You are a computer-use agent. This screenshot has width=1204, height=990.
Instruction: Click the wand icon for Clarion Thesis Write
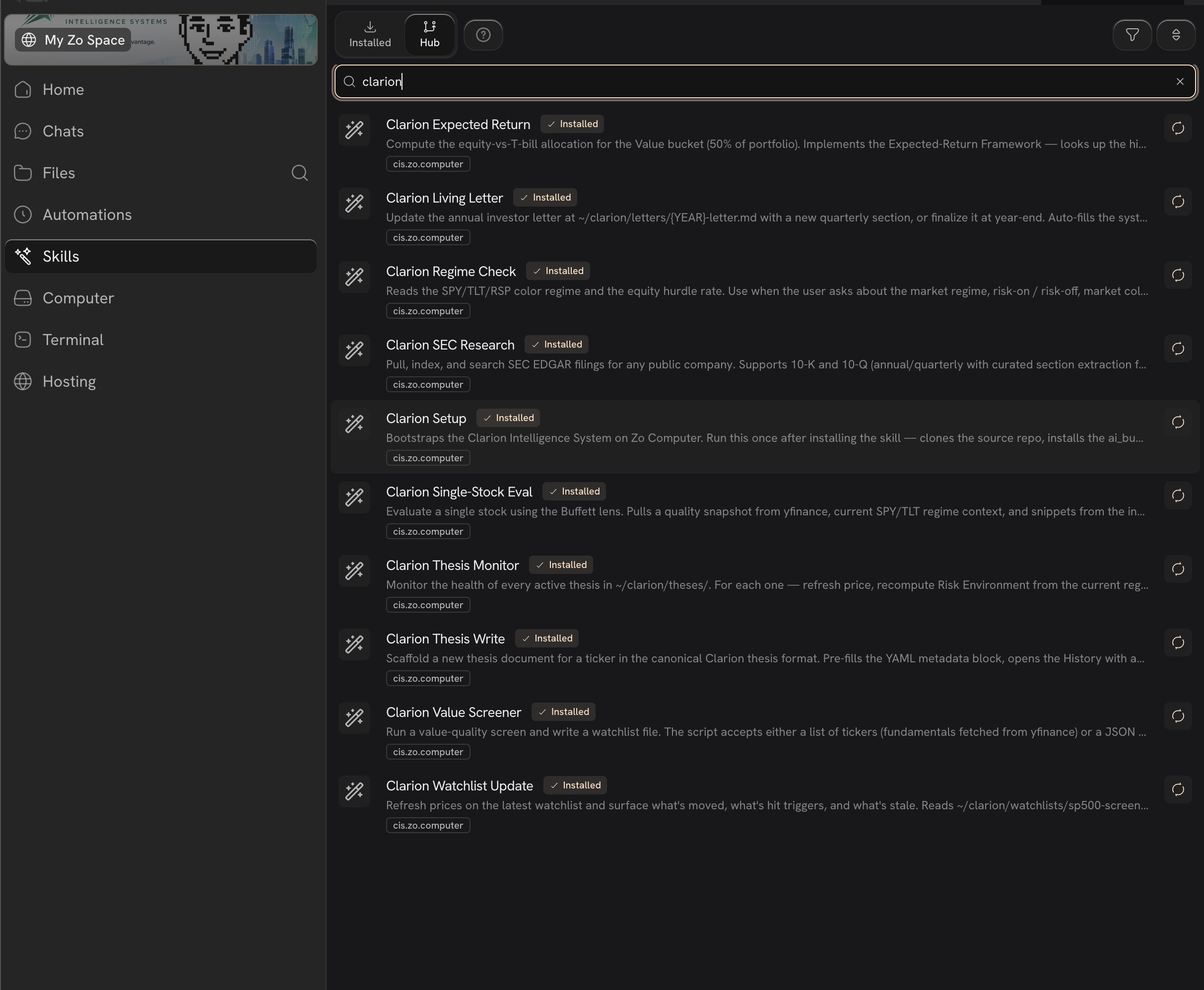(x=354, y=644)
